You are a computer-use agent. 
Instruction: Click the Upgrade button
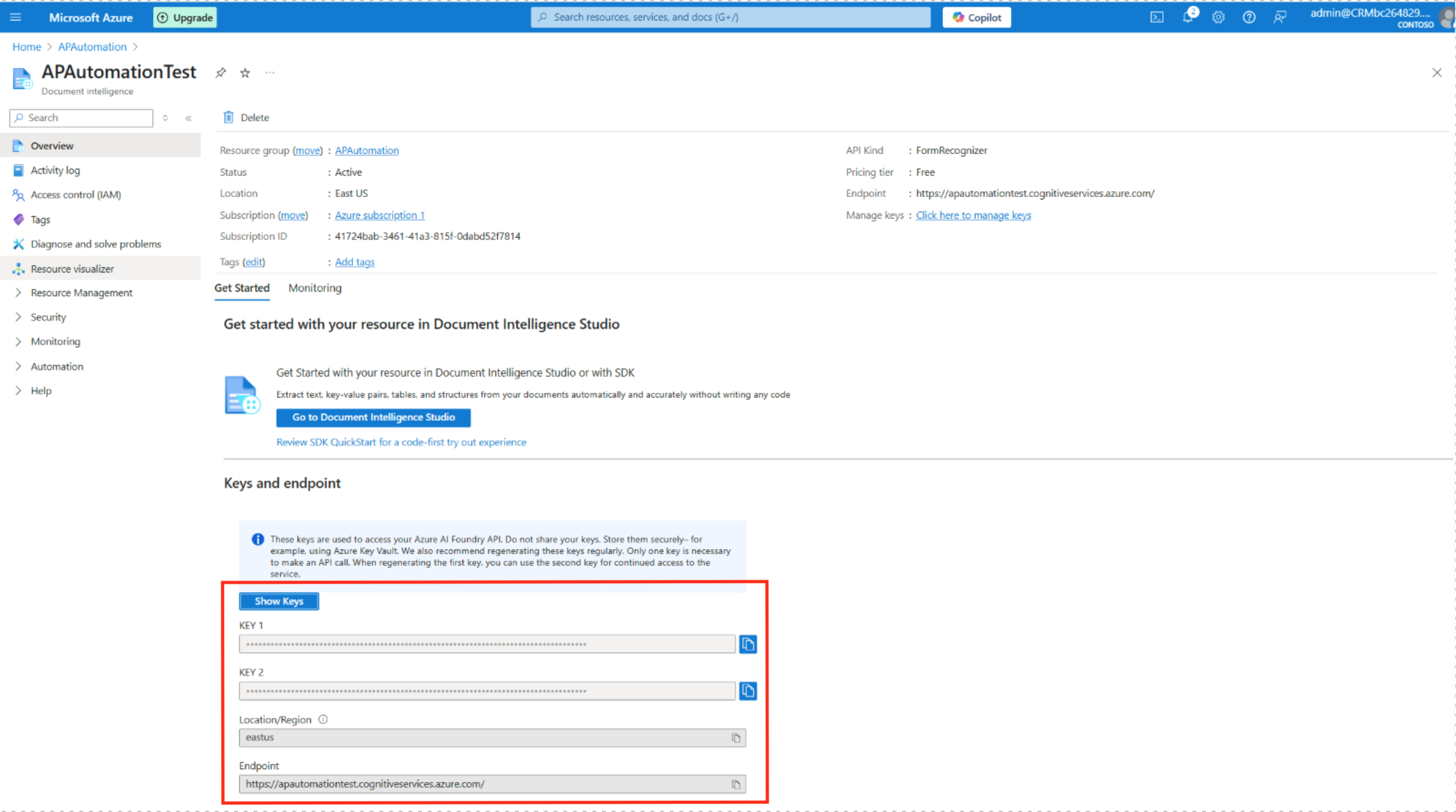pyautogui.click(x=185, y=17)
